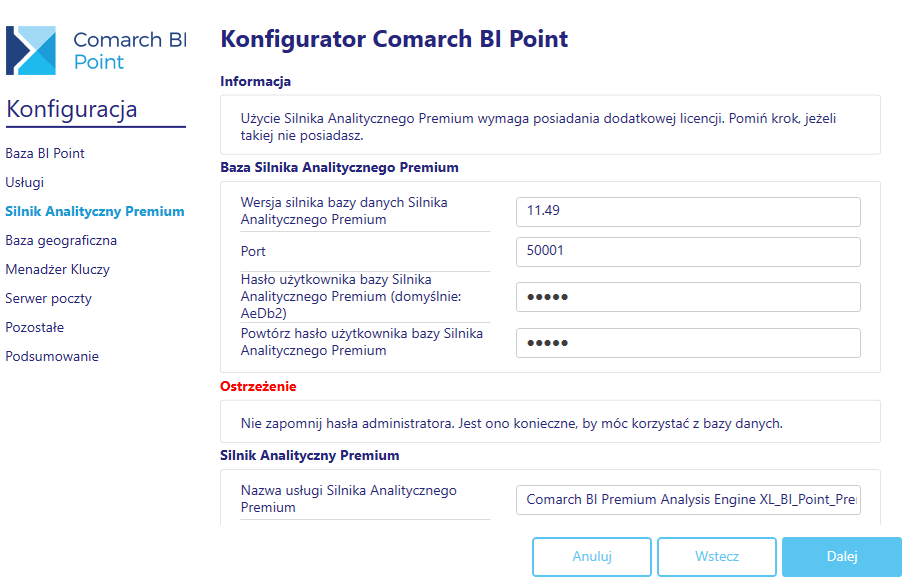Open the Serwer poczty step

[x=49, y=298]
